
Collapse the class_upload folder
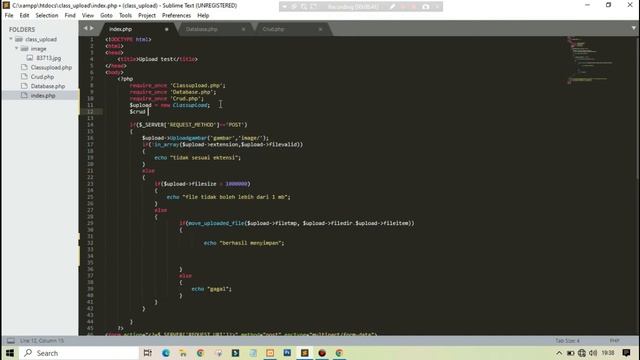tap(11, 39)
